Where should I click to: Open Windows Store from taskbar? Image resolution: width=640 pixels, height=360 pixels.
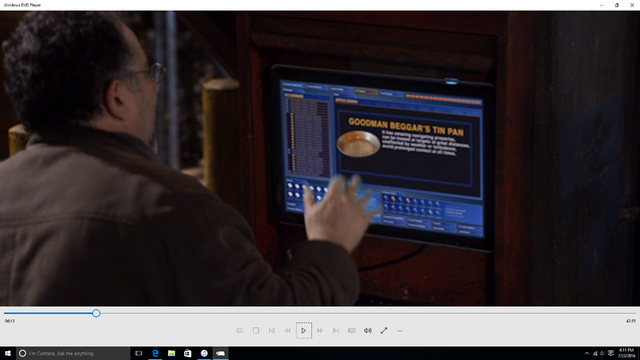pos(188,353)
